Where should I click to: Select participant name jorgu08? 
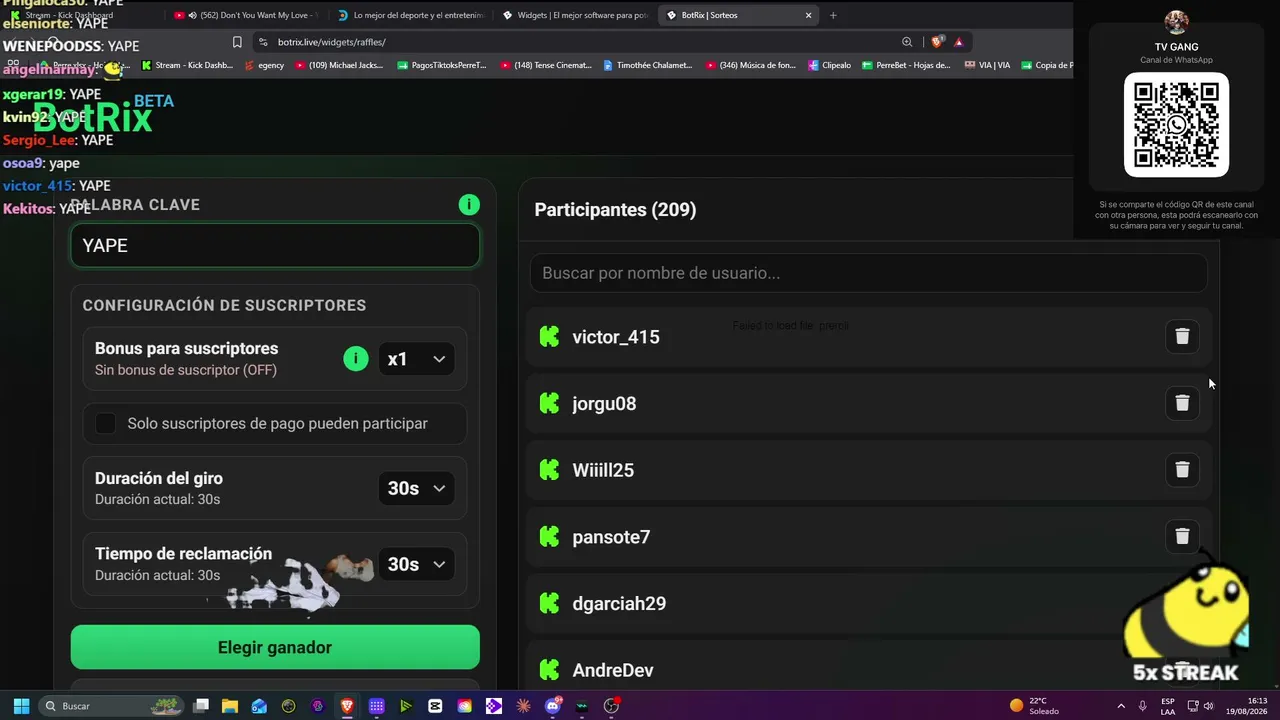(604, 403)
